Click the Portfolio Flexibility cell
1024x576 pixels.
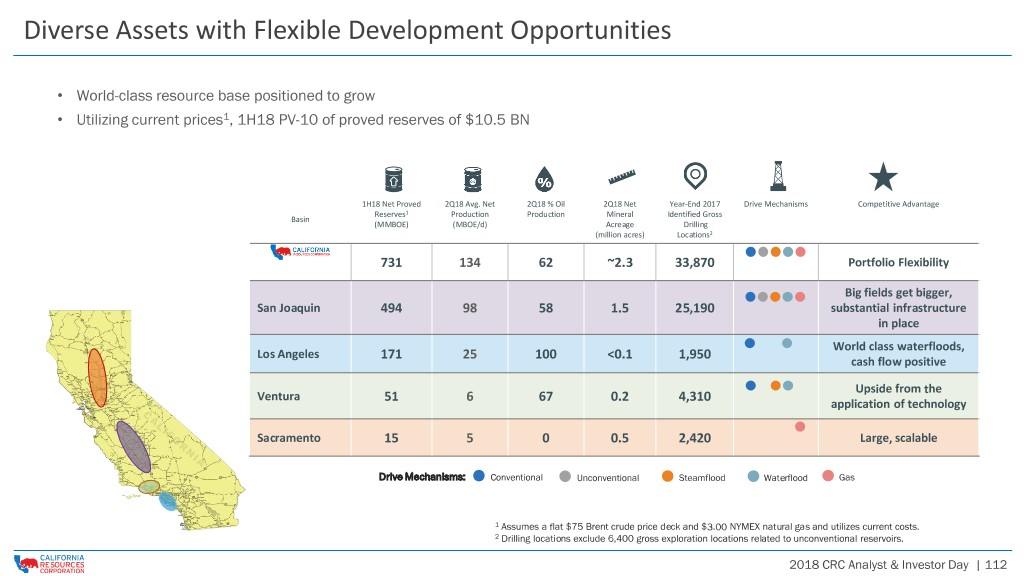[898, 263]
